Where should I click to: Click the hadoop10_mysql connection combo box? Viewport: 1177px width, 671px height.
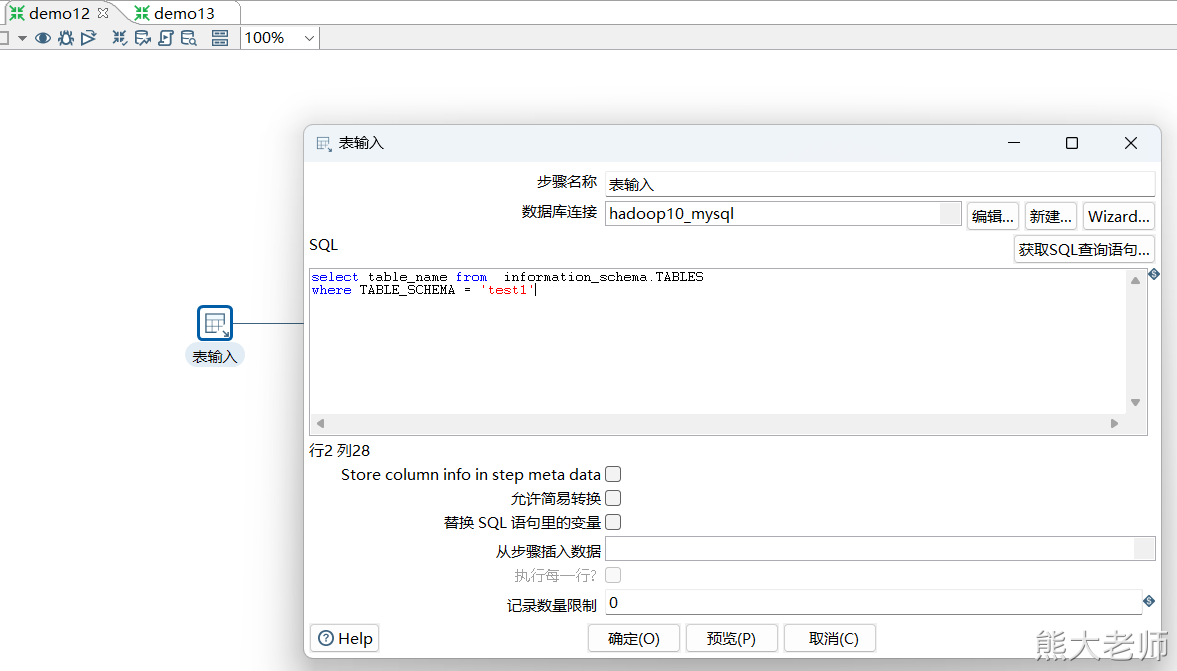click(x=783, y=214)
